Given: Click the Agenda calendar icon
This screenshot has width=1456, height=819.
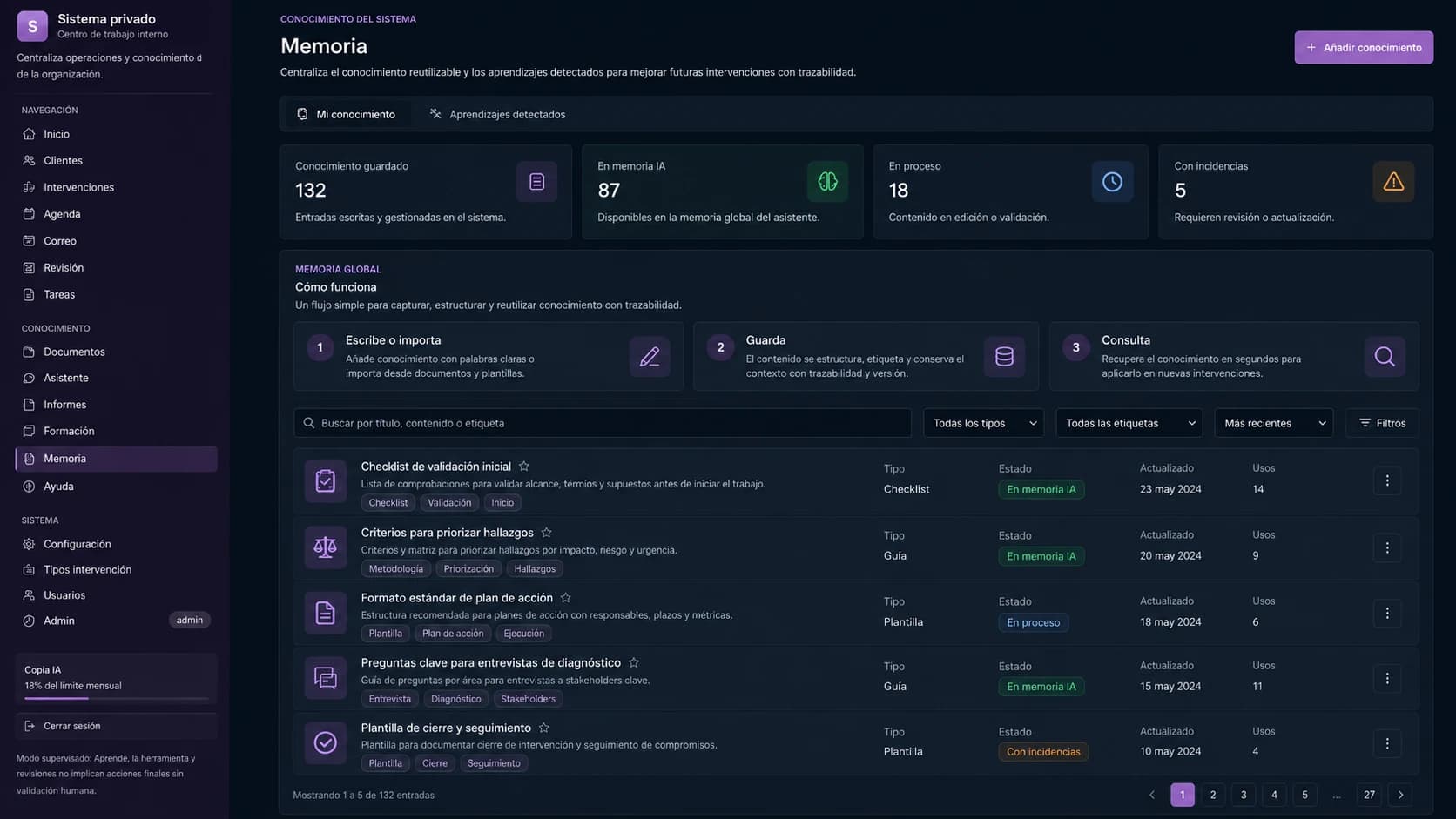Looking at the screenshot, I should (29, 214).
